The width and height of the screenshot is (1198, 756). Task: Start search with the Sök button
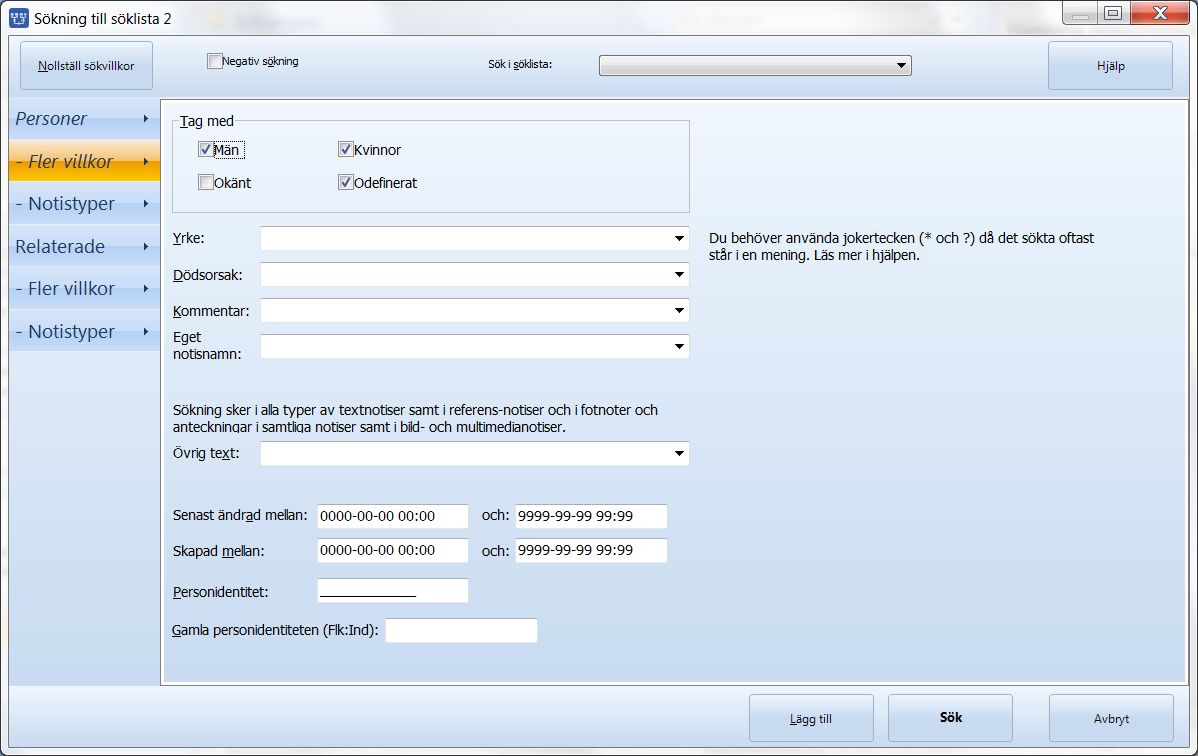[x=950, y=718]
